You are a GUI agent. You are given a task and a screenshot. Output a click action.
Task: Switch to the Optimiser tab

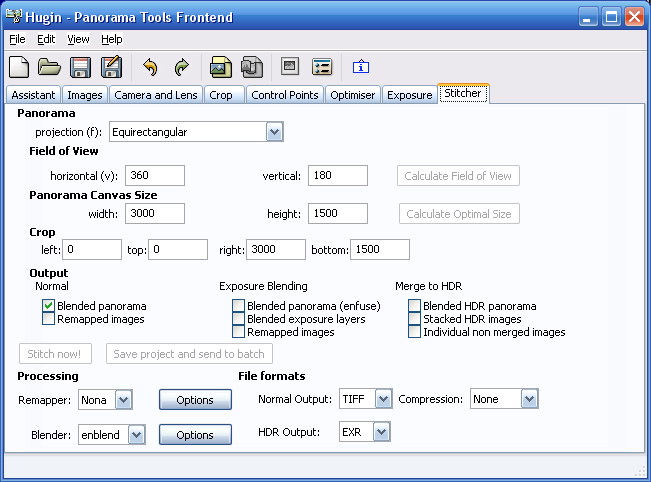352,95
